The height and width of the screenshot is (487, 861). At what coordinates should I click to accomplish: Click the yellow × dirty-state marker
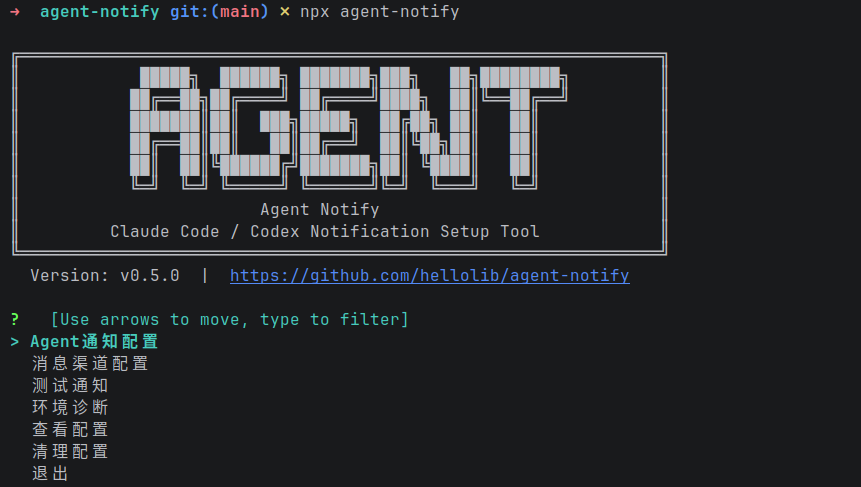(284, 12)
